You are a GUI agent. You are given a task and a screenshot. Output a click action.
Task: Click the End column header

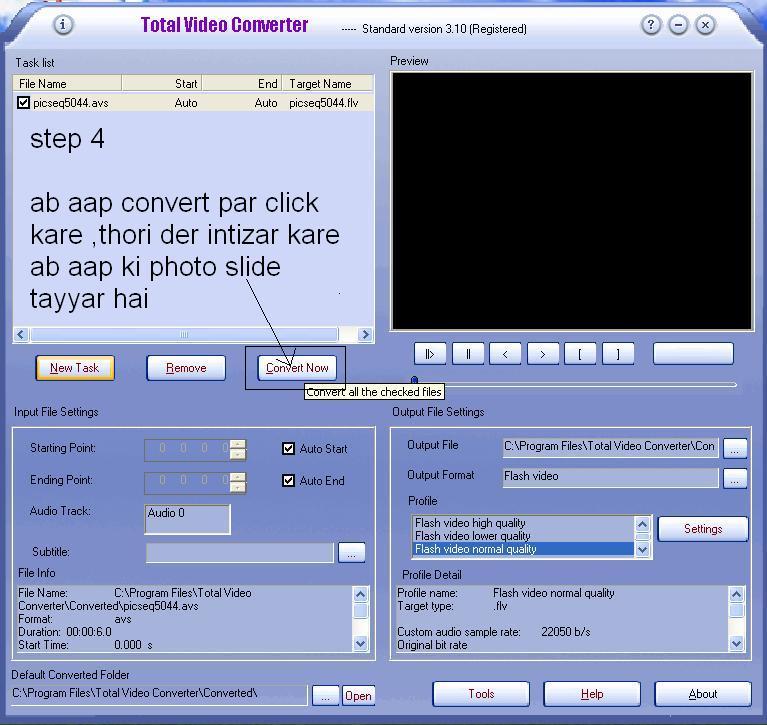242,84
